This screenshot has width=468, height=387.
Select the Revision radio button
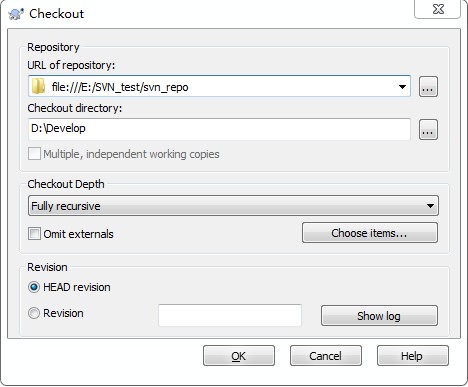(x=34, y=313)
